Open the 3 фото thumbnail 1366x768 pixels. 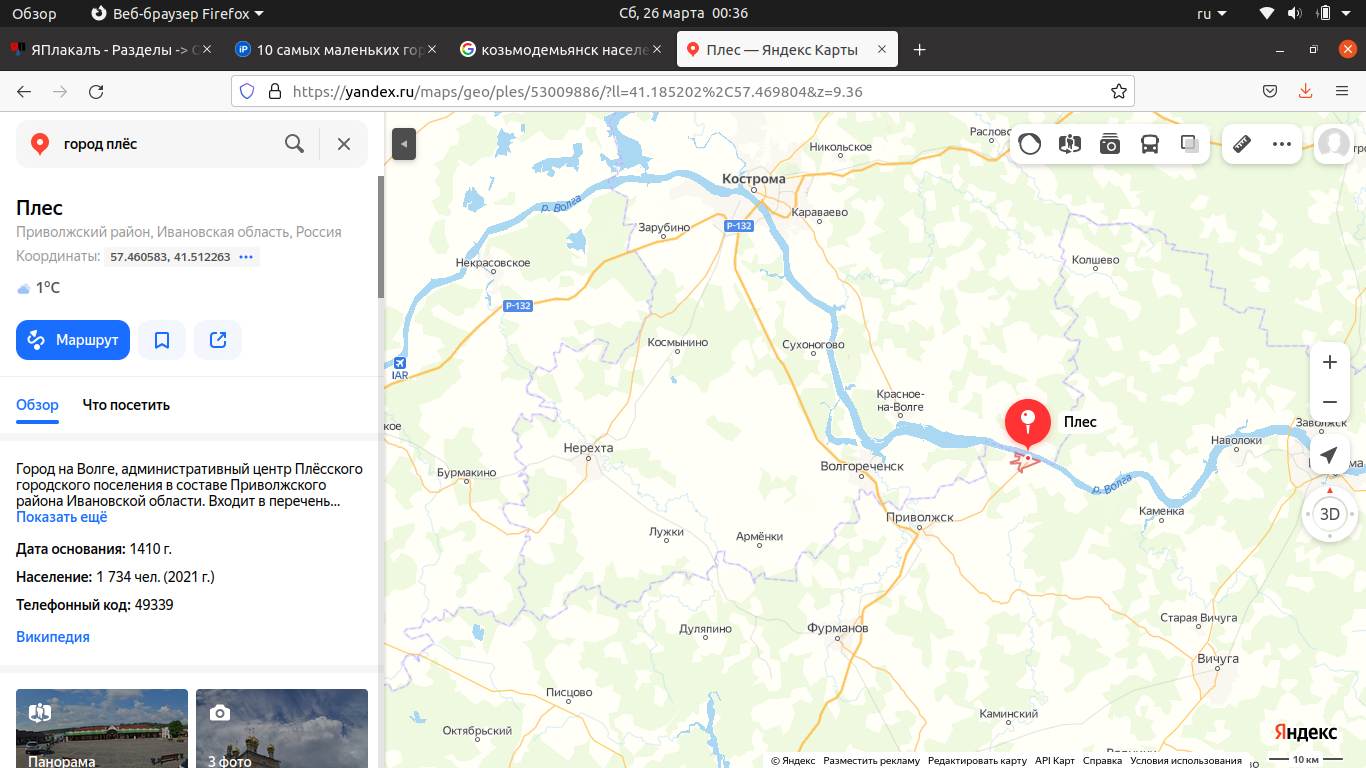[x=282, y=728]
